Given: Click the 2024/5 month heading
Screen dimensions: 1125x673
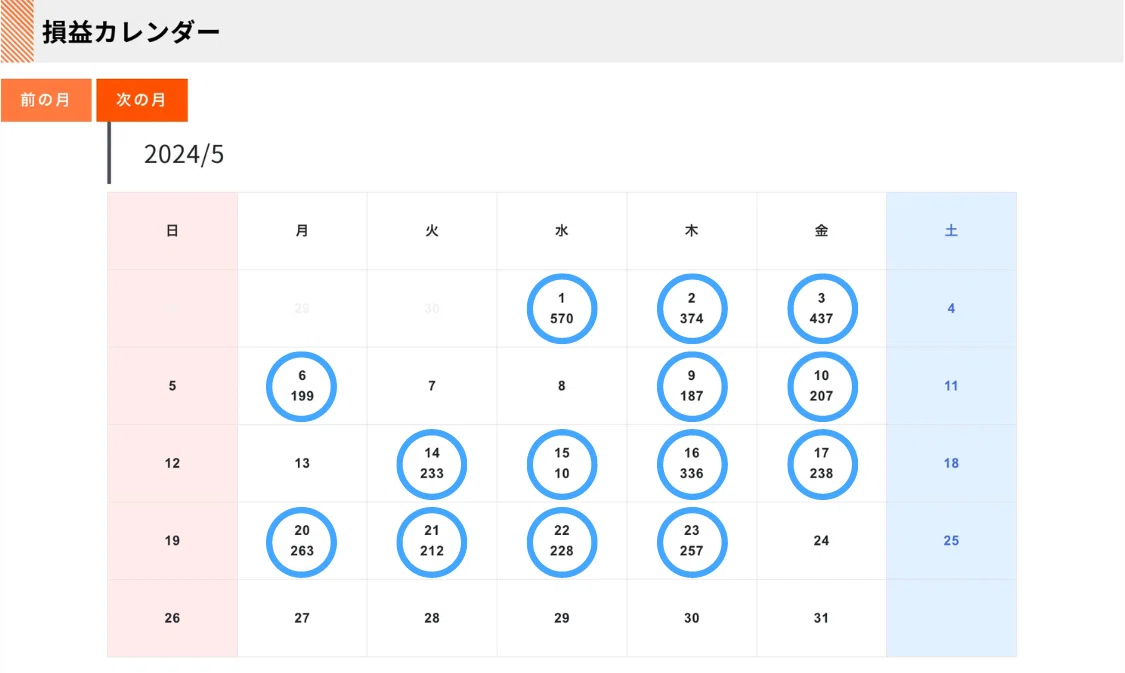Looking at the screenshot, I should tap(184, 154).
